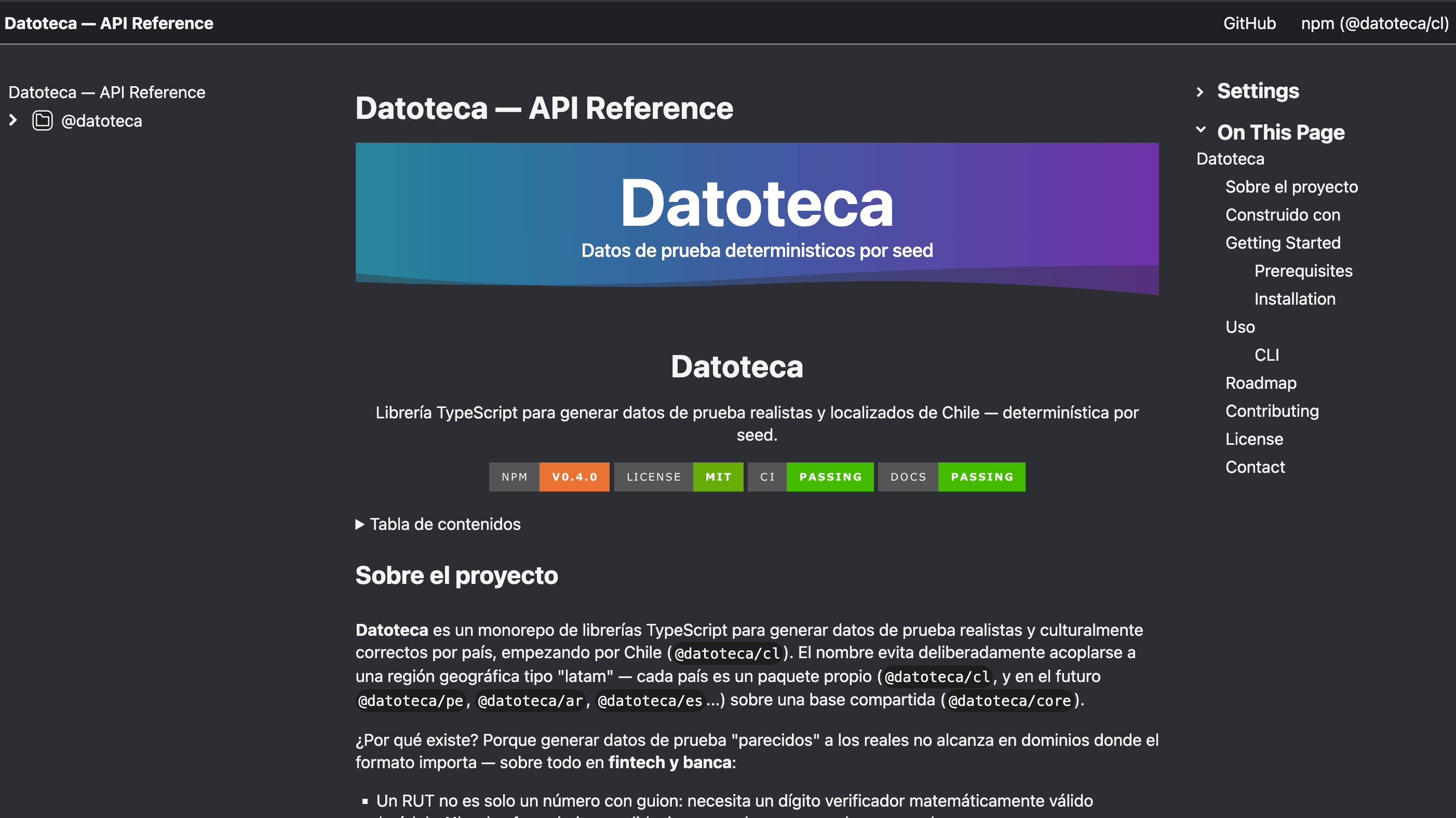Click the Docs passing badge
The height and width of the screenshot is (818, 1456).
coord(951,477)
